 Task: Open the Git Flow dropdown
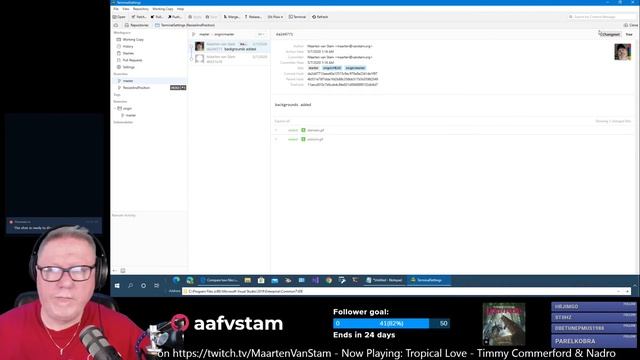(x=275, y=17)
